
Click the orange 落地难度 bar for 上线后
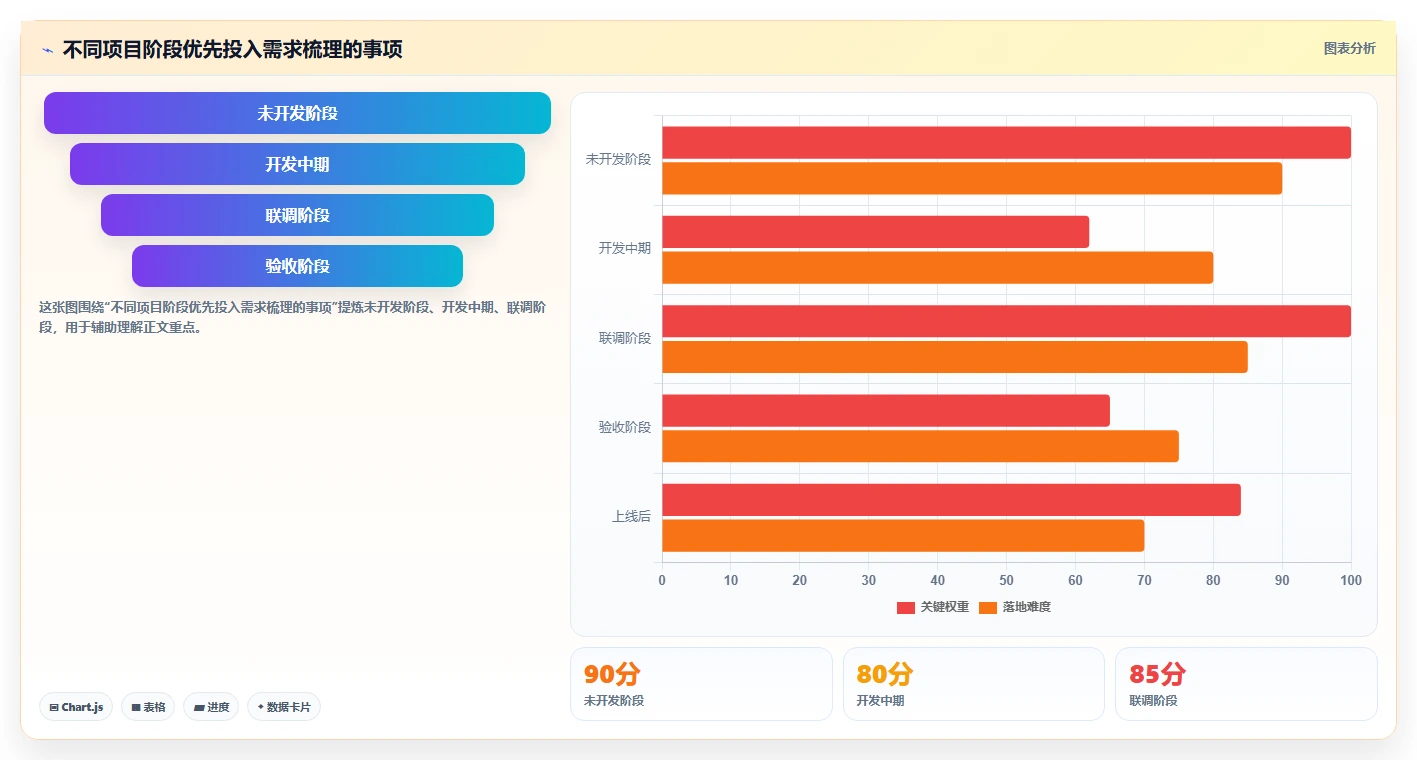click(903, 535)
